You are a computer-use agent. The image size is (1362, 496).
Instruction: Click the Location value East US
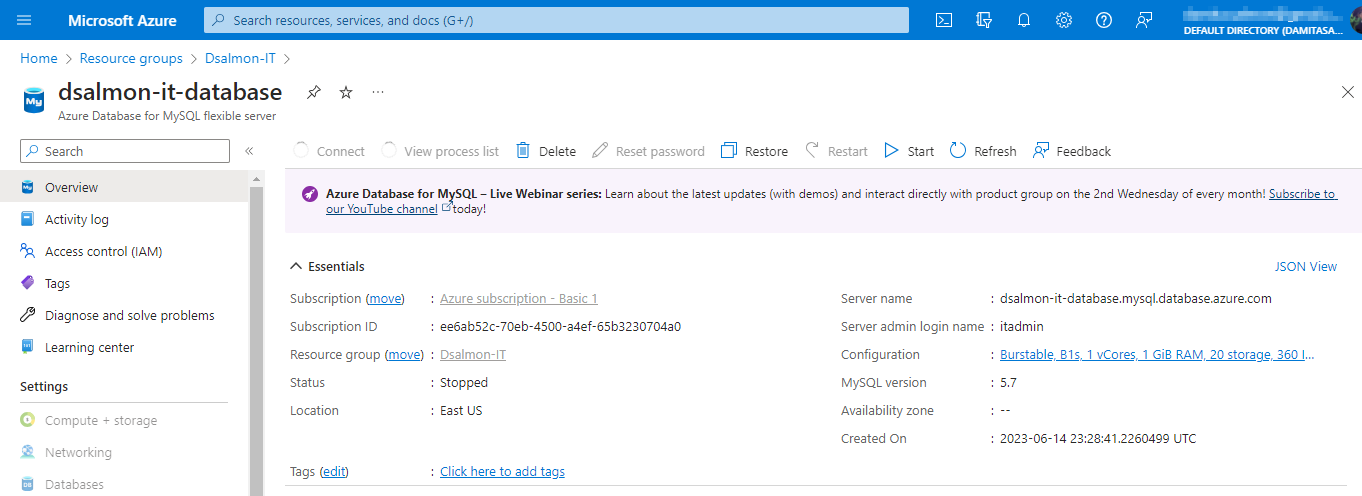(x=461, y=410)
